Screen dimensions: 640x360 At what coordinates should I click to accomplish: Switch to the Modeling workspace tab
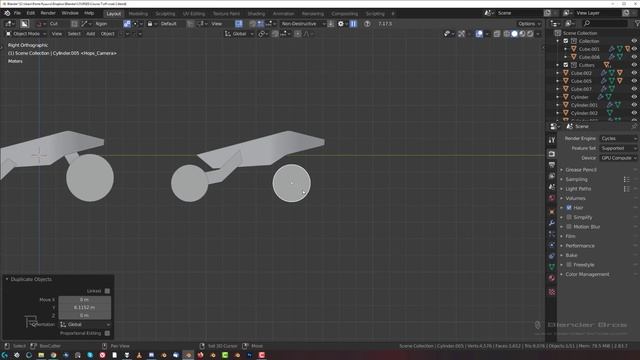point(138,13)
